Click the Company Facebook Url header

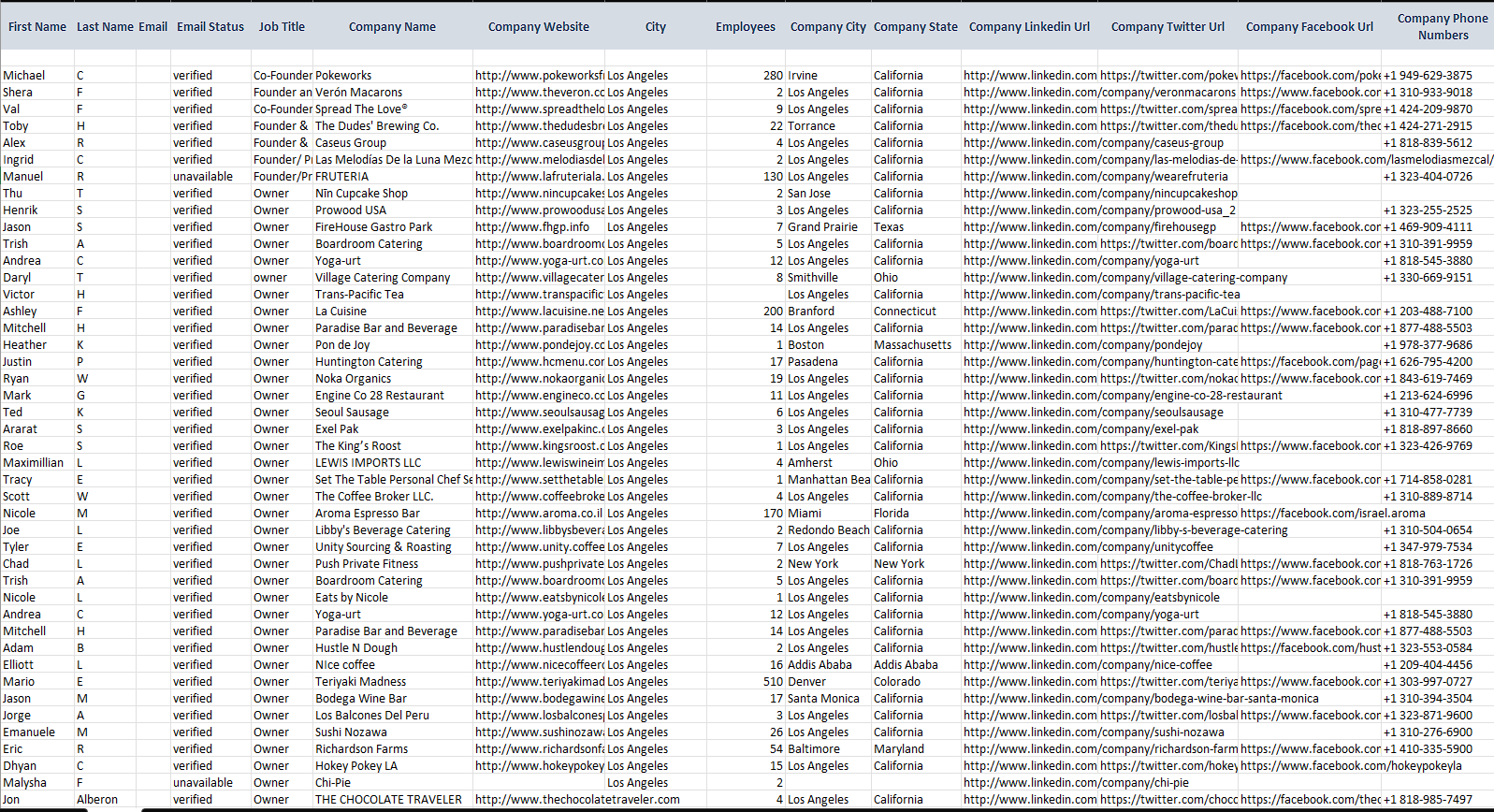(x=1310, y=27)
